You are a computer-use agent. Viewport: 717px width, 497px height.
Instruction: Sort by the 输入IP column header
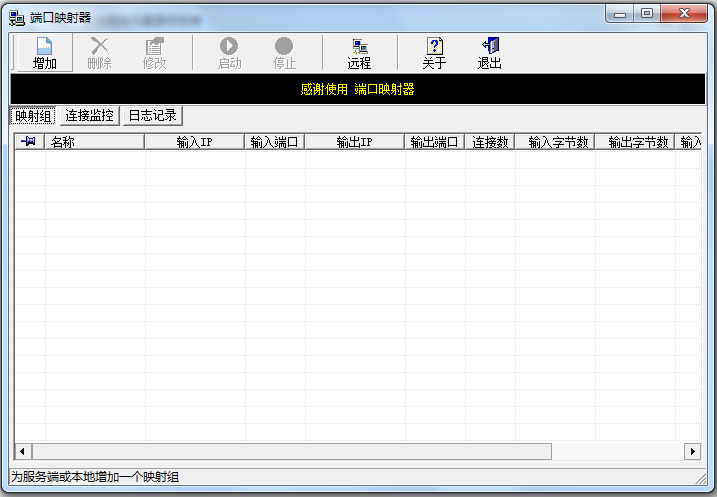coord(194,142)
